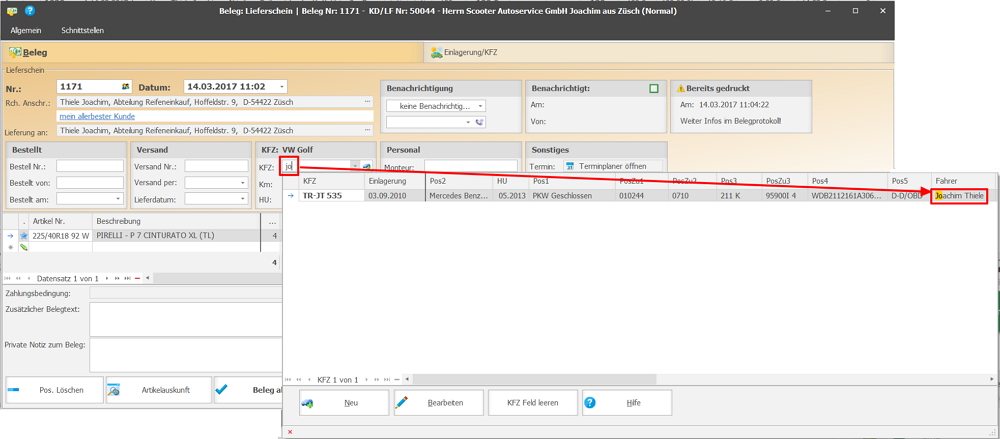Open the Bestellt am dropdown
The height and width of the screenshot is (439, 1000).
[x=119, y=199]
